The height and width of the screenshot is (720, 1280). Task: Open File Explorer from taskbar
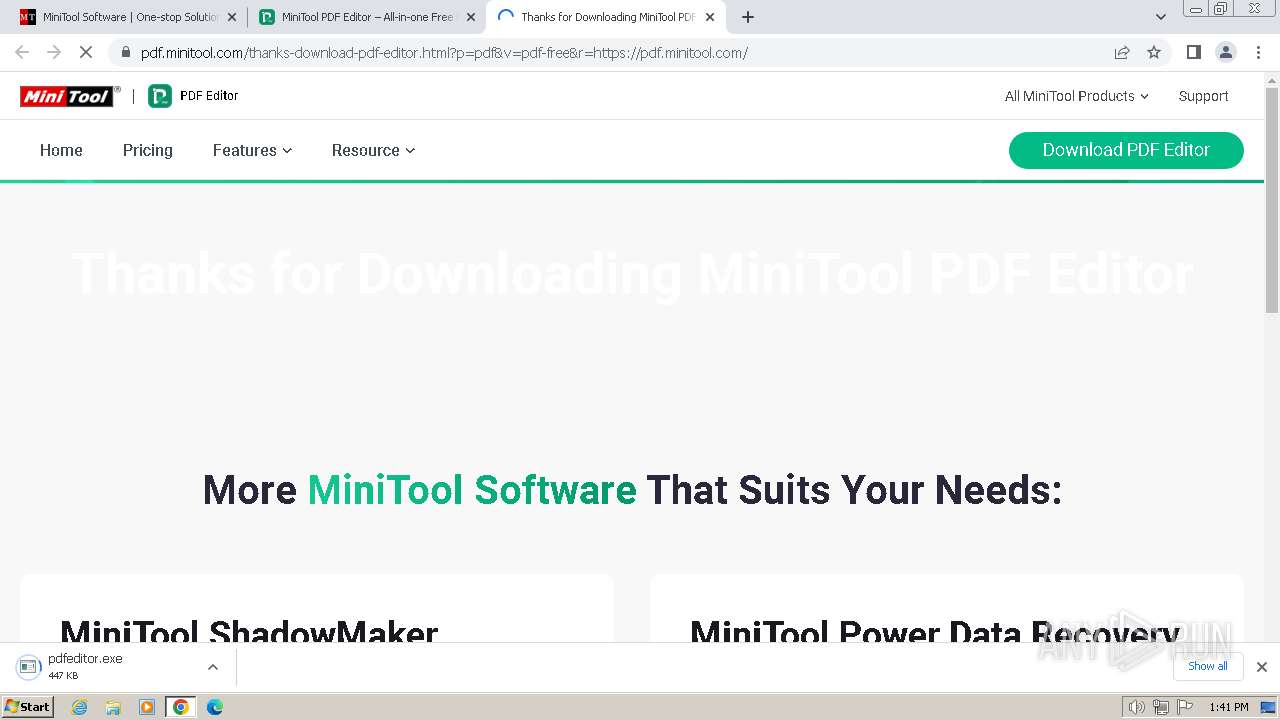(113, 707)
